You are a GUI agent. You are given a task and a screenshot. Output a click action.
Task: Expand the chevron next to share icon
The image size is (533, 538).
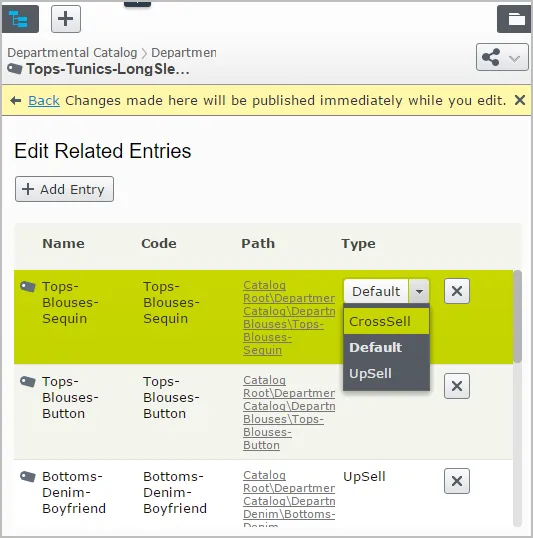pyautogui.click(x=514, y=58)
